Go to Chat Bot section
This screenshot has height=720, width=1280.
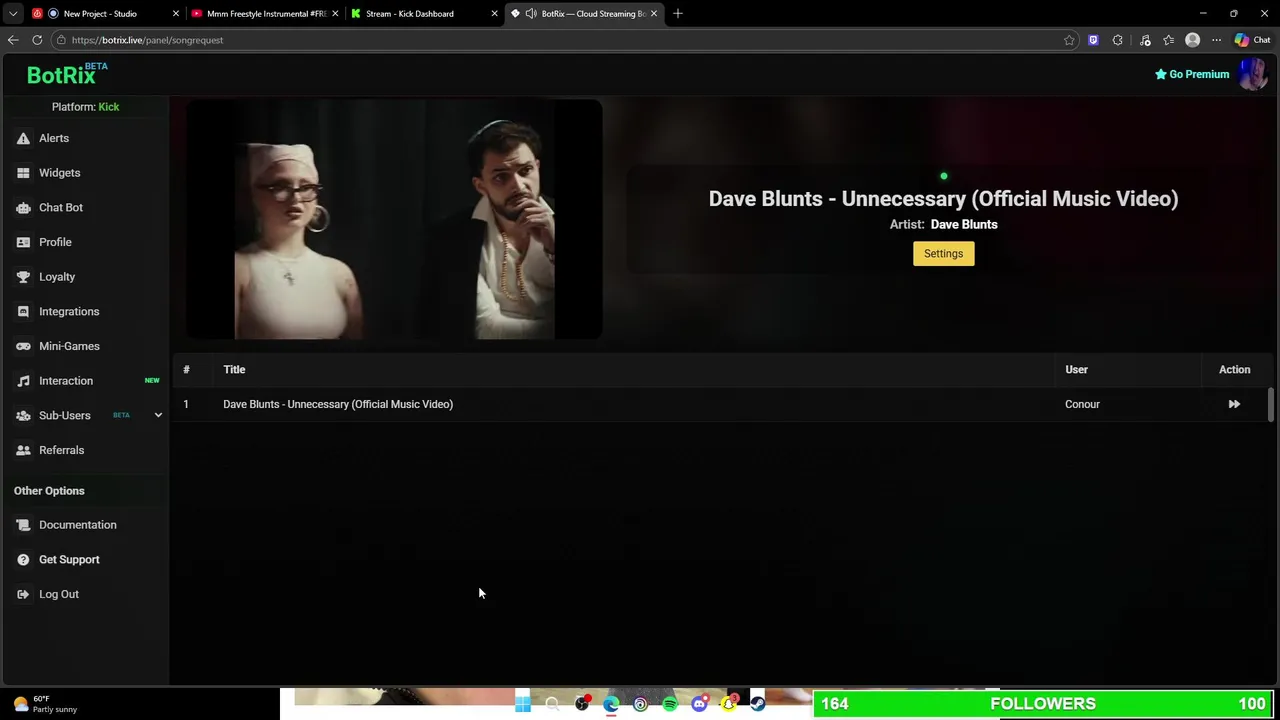click(61, 207)
